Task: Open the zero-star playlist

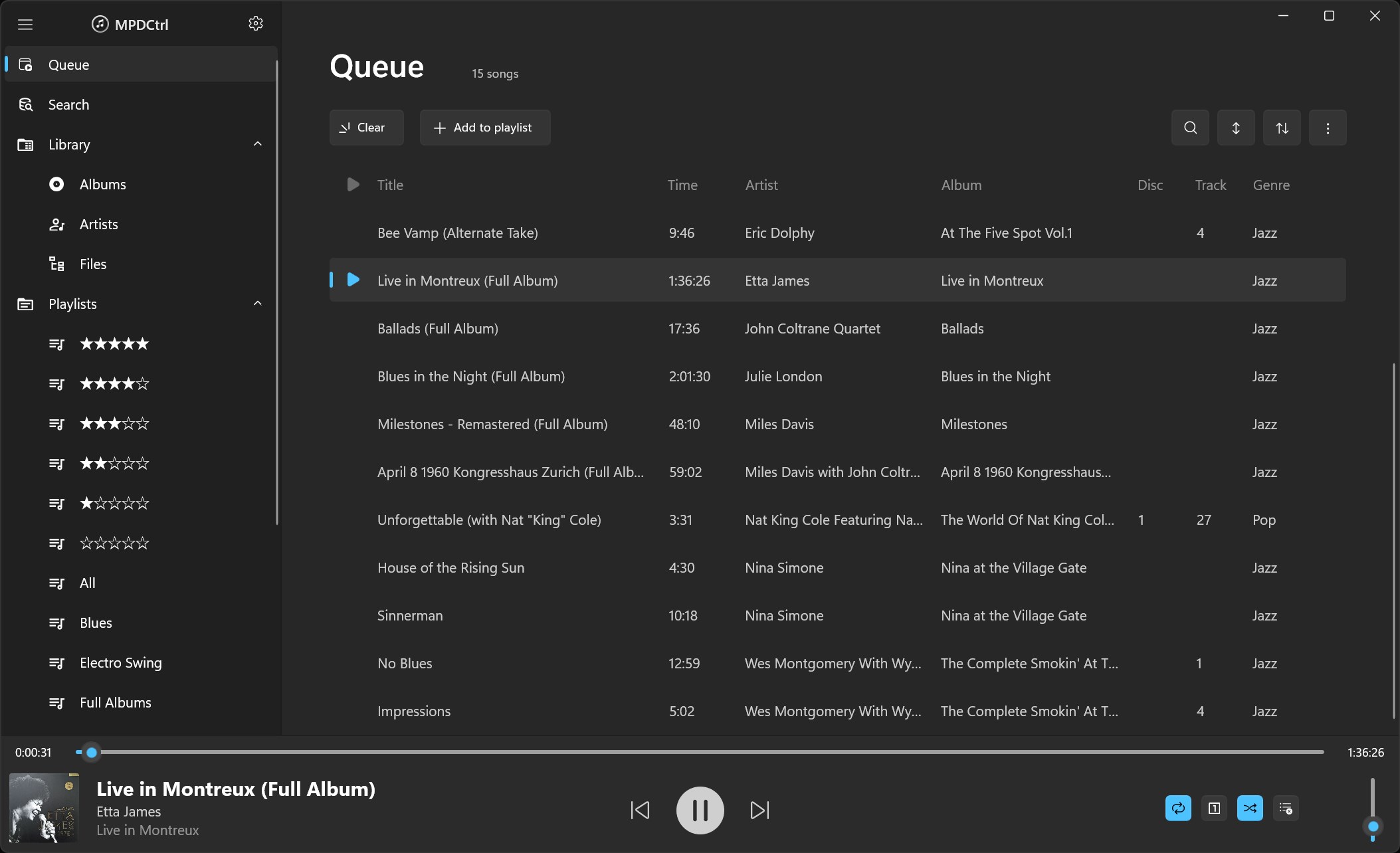Action: coord(141,543)
